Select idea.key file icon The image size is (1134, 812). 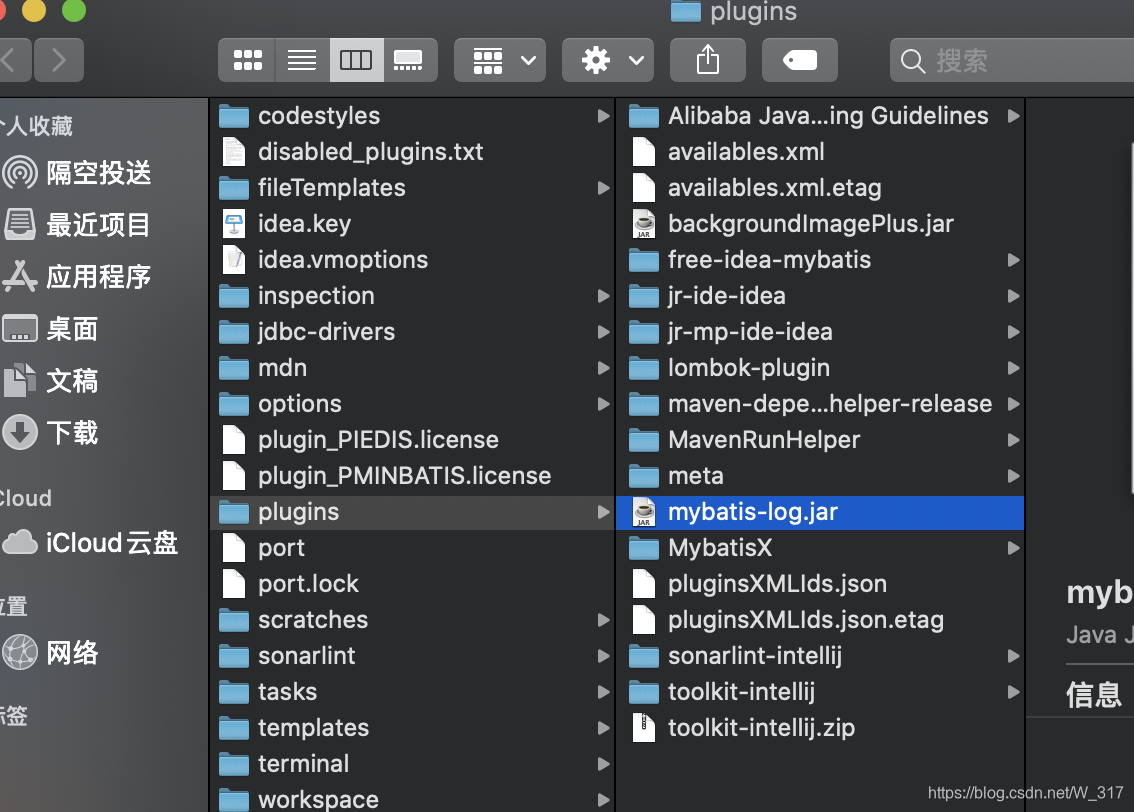pos(234,224)
